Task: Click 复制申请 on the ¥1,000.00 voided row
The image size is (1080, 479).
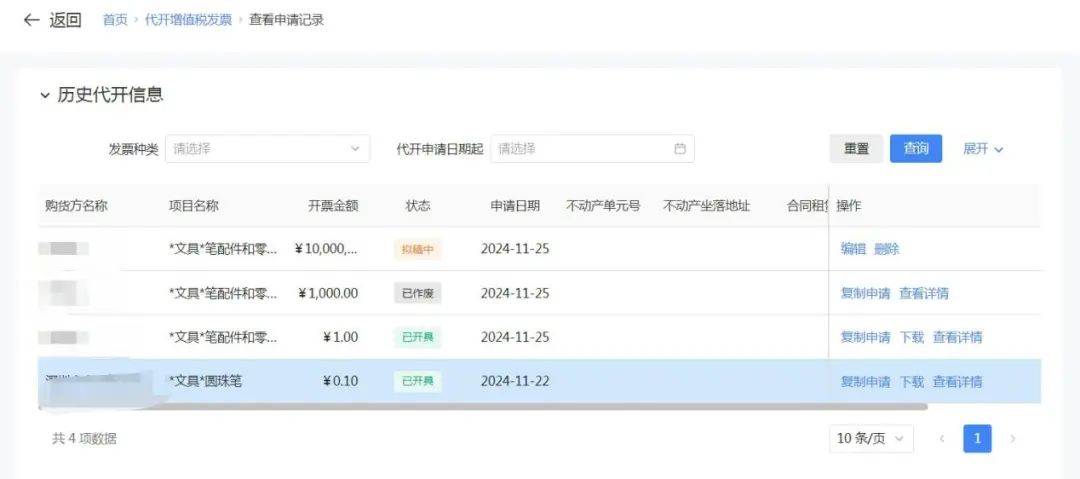Action: point(865,293)
